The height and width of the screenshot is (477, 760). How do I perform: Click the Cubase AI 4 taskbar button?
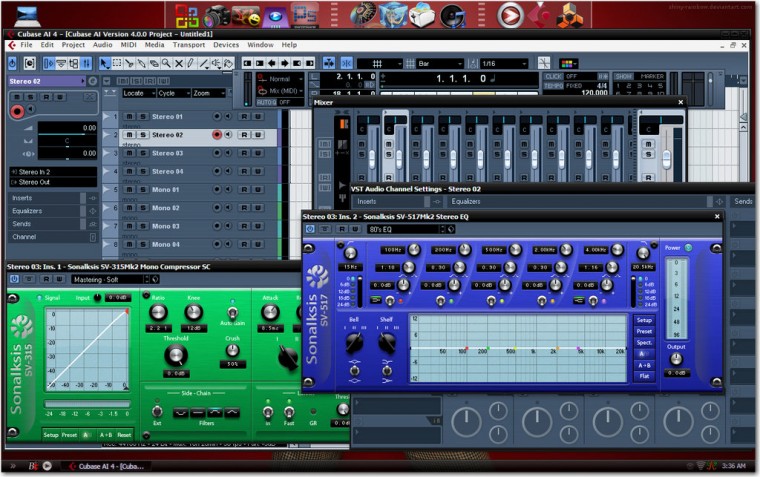coord(108,466)
